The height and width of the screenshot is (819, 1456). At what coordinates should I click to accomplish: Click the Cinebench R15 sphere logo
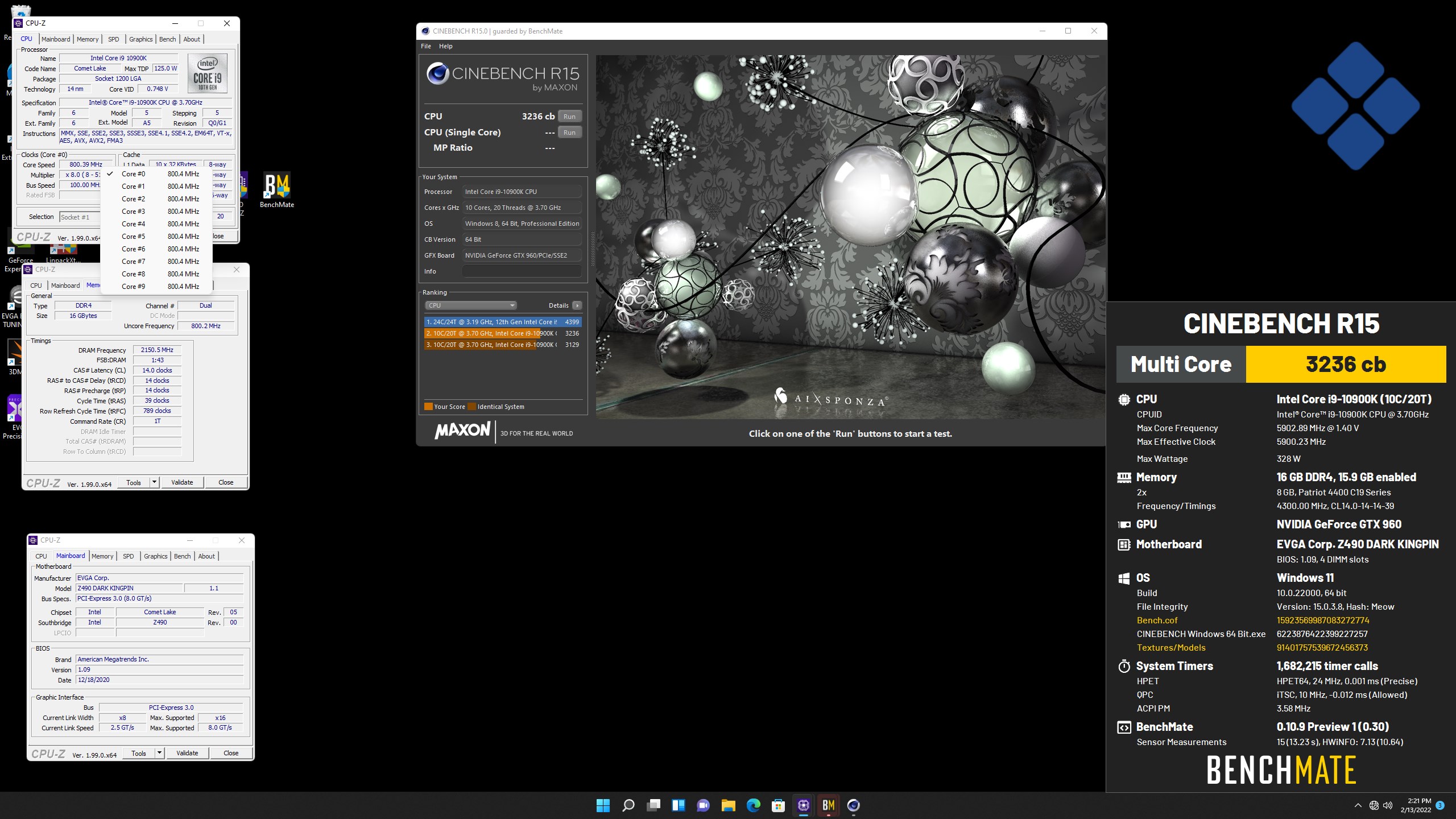click(x=438, y=73)
